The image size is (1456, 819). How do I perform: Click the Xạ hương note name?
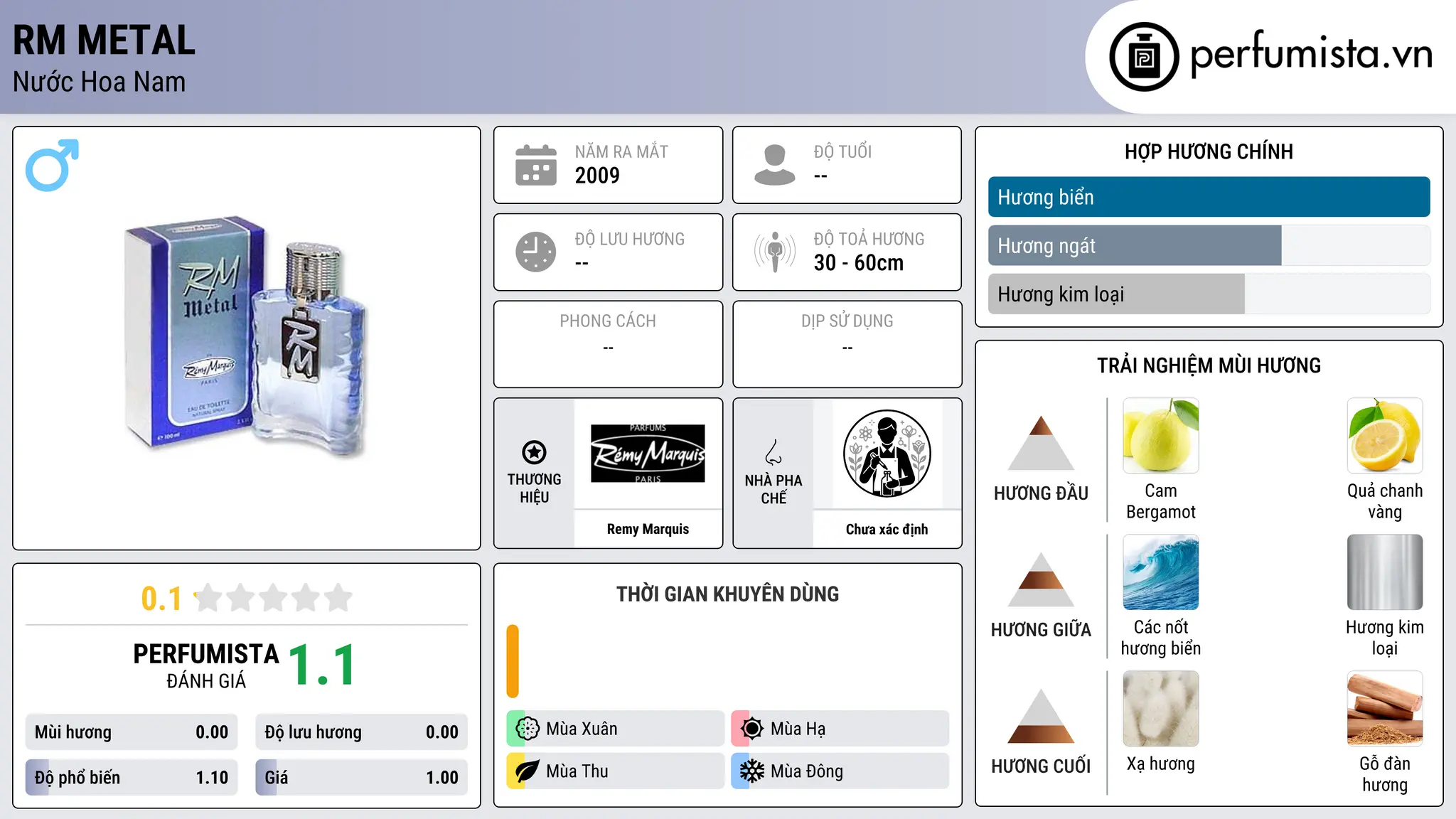pos(1161,764)
